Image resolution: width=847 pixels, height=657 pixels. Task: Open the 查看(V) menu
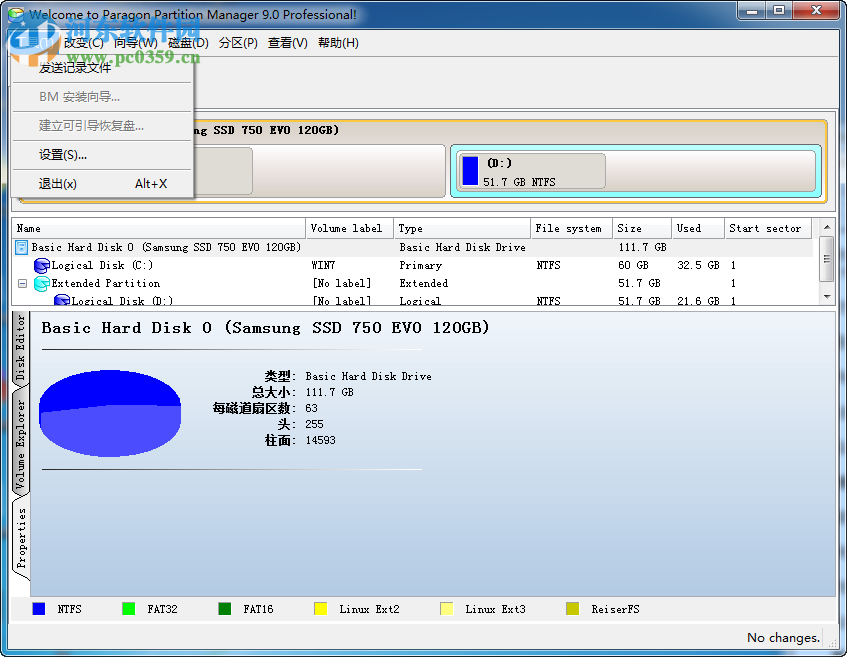tap(287, 43)
